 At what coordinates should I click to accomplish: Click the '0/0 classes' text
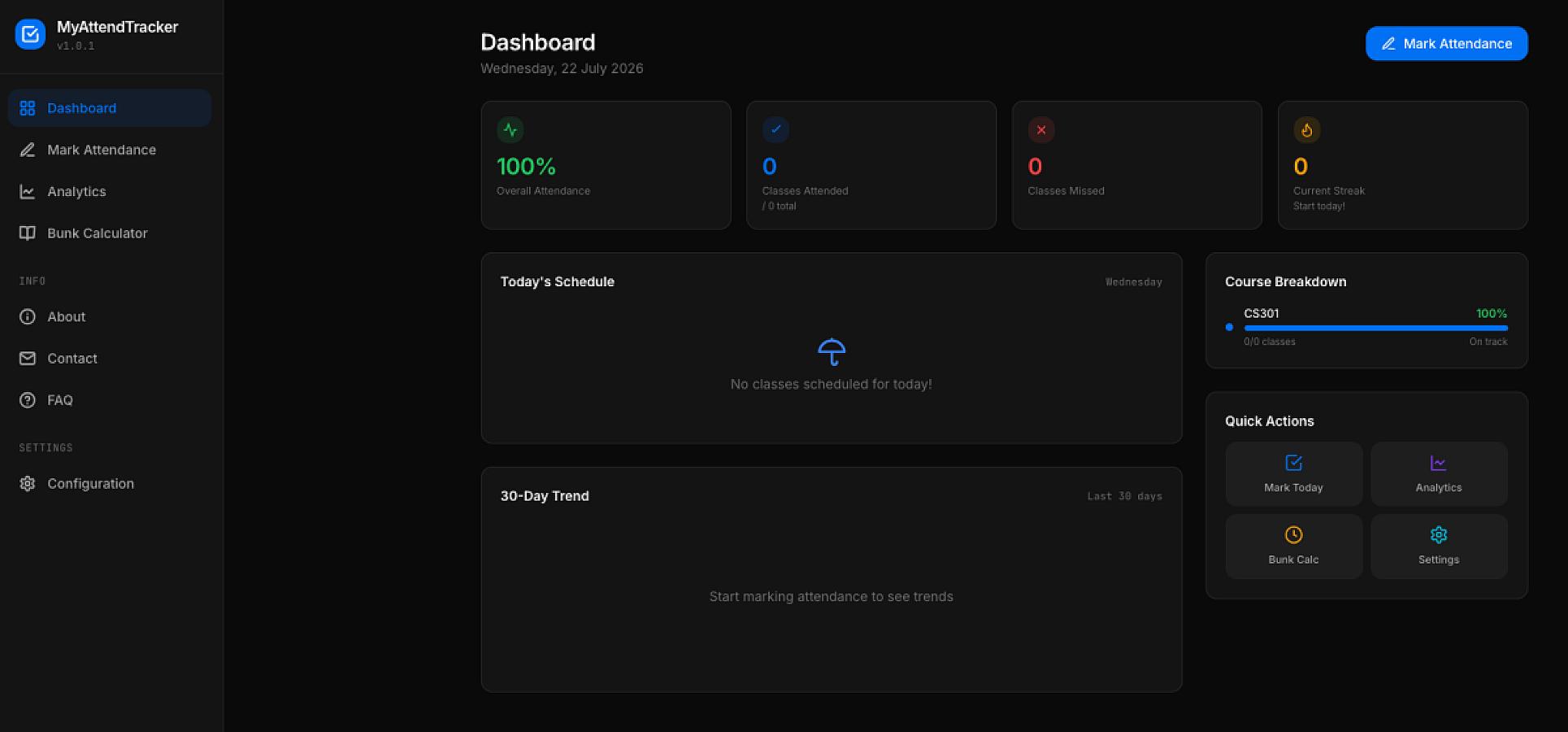click(1270, 342)
